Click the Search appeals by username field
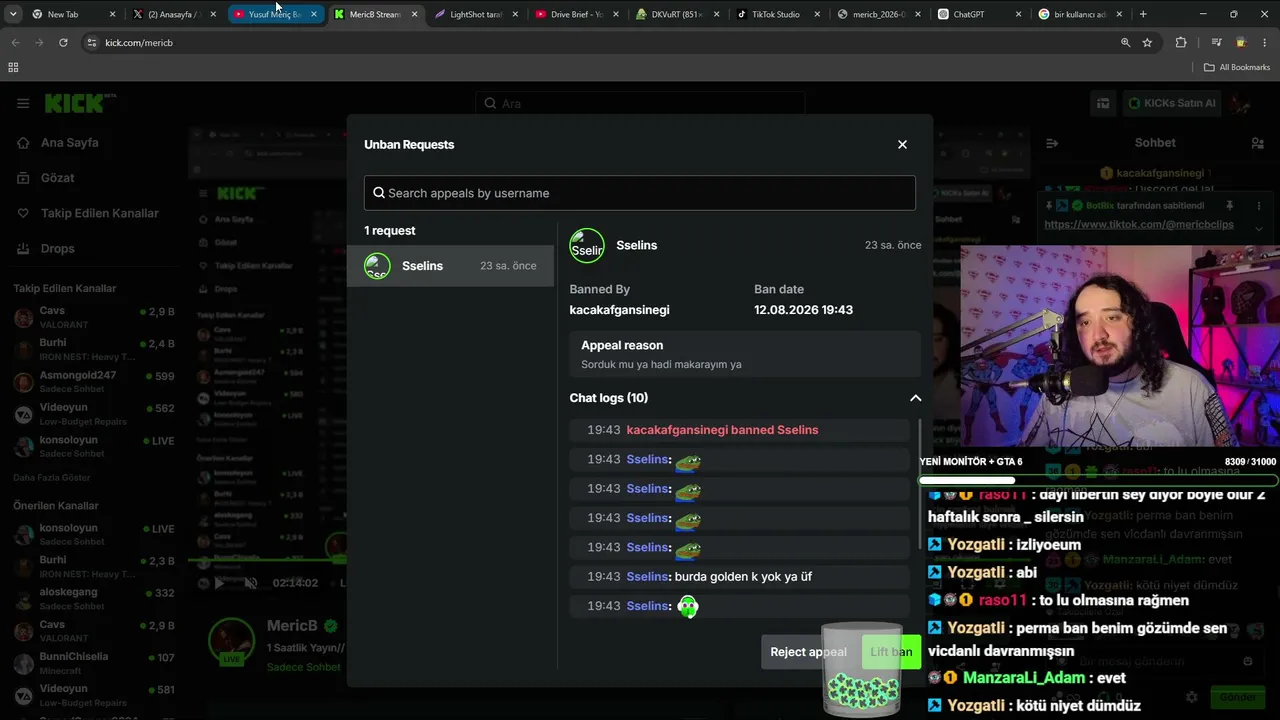 click(x=640, y=193)
